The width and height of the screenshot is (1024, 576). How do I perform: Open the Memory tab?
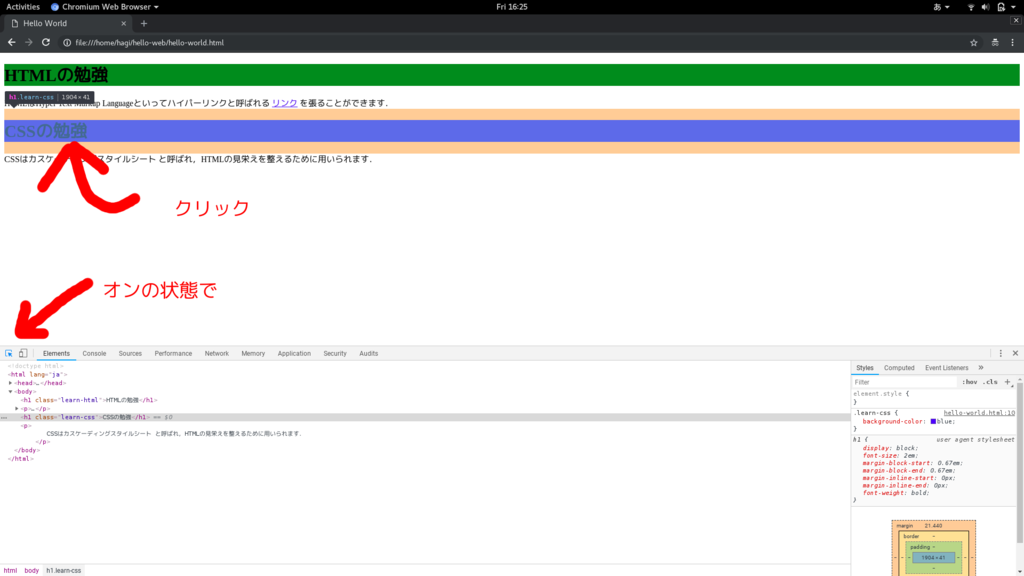(253, 353)
